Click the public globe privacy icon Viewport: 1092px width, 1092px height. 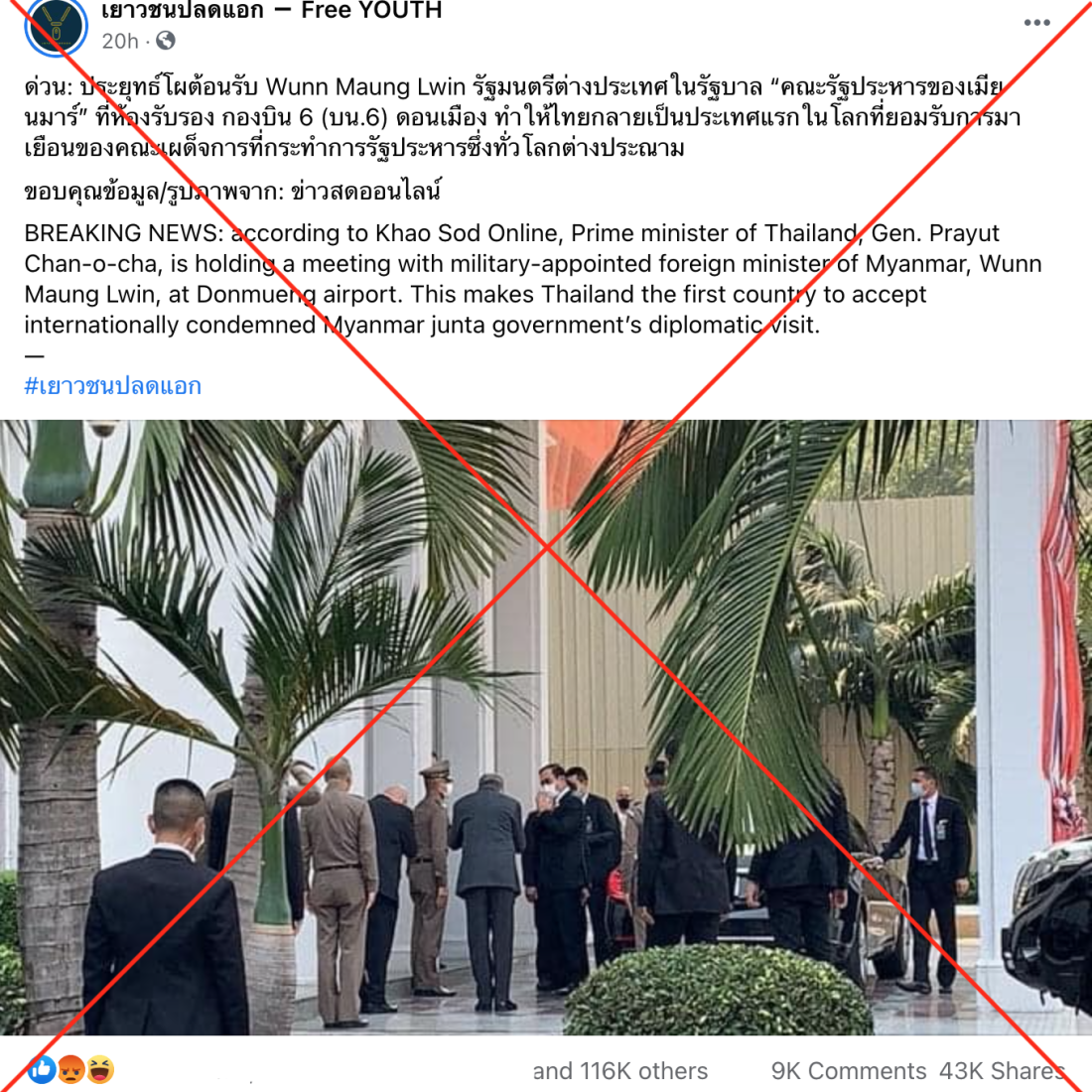point(166,41)
